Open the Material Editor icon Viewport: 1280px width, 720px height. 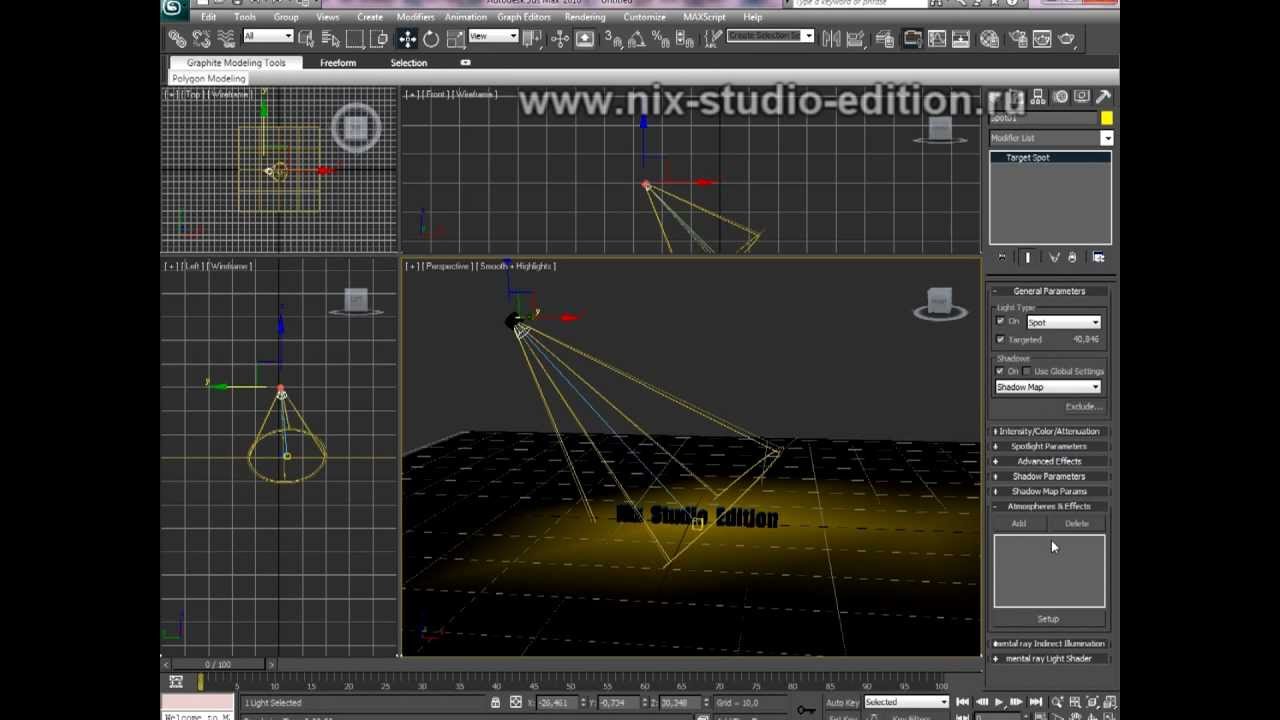pyautogui.click(x=989, y=39)
